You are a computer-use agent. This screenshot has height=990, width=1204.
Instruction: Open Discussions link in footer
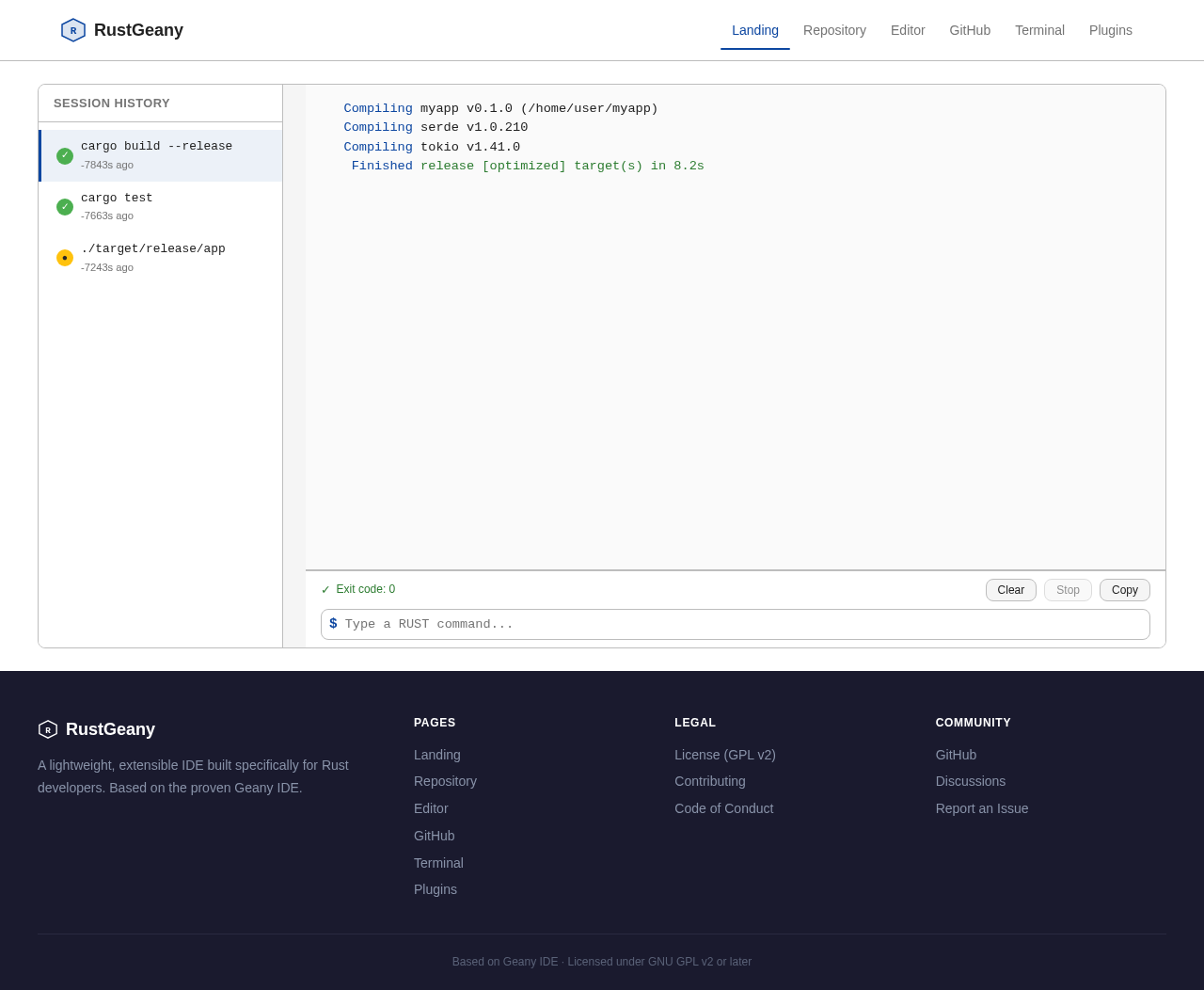pyautogui.click(x=971, y=781)
